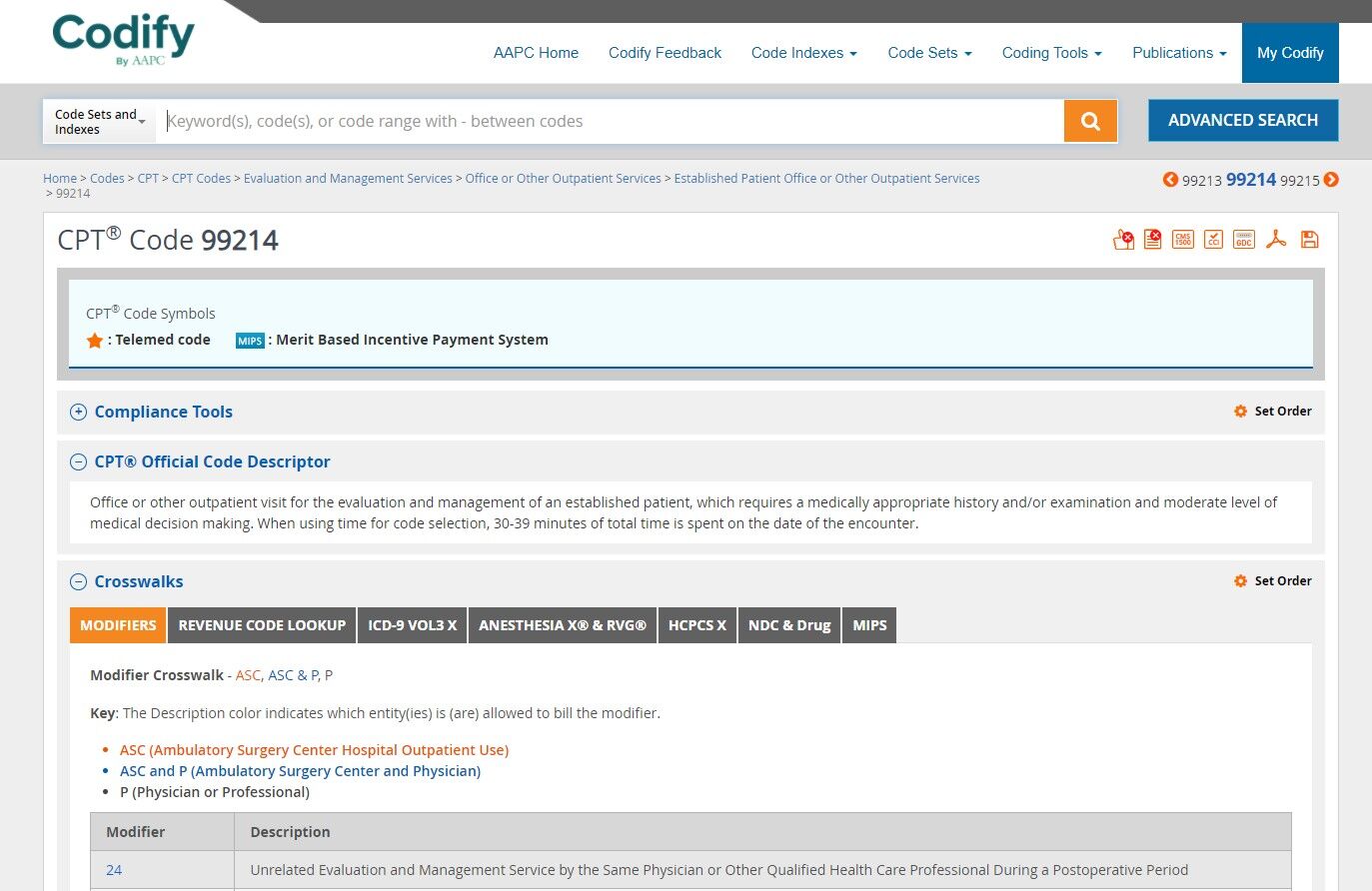Collapse the Crosswalks section
The image size is (1372, 891).
pos(78,581)
